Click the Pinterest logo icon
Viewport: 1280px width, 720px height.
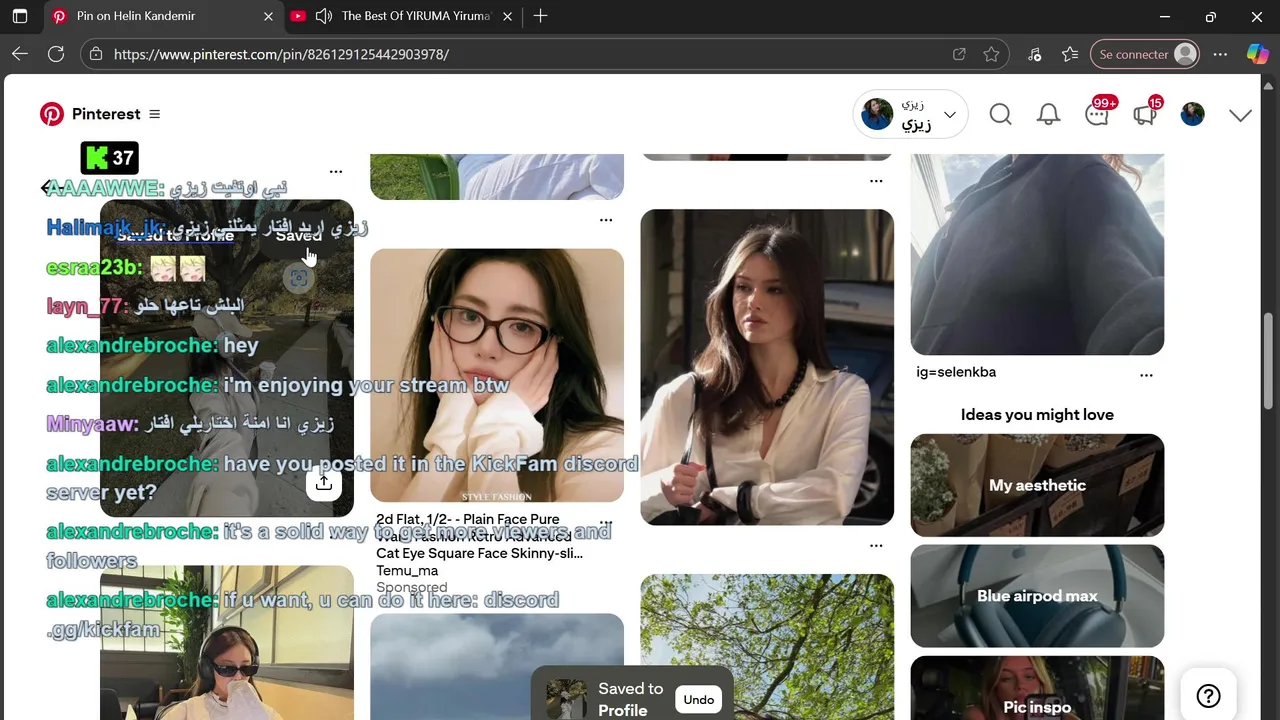point(52,114)
